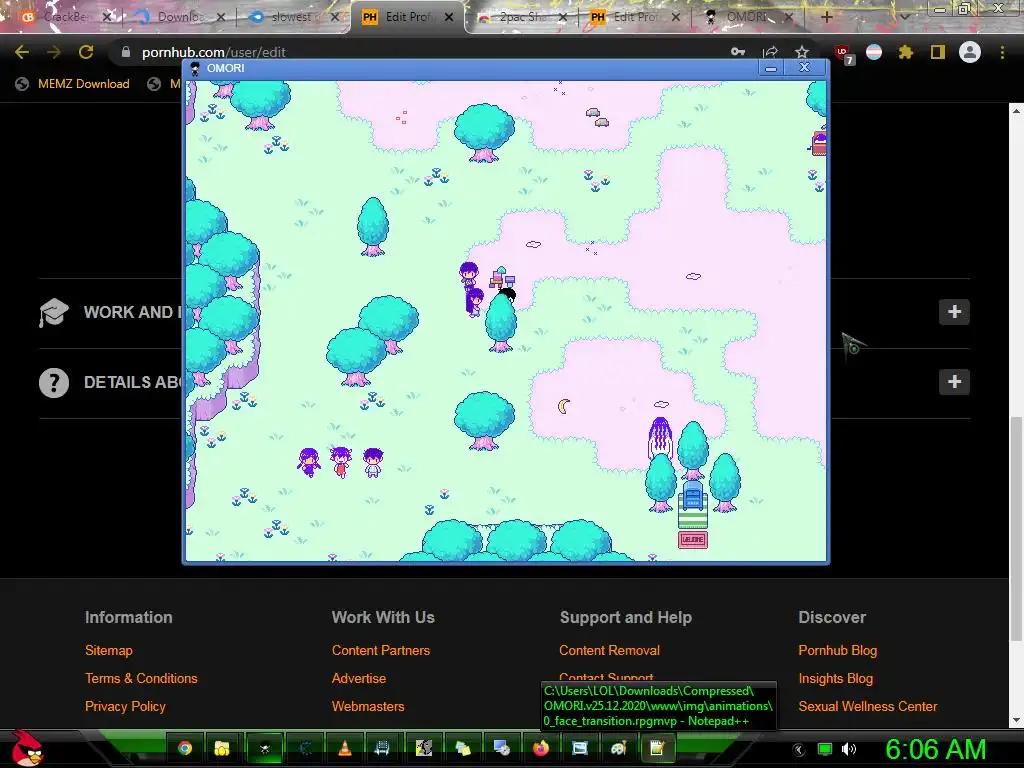The height and width of the screenshot is (768, 1024).
Task: Open the Insights Blog link
Action: pos(835,679)
